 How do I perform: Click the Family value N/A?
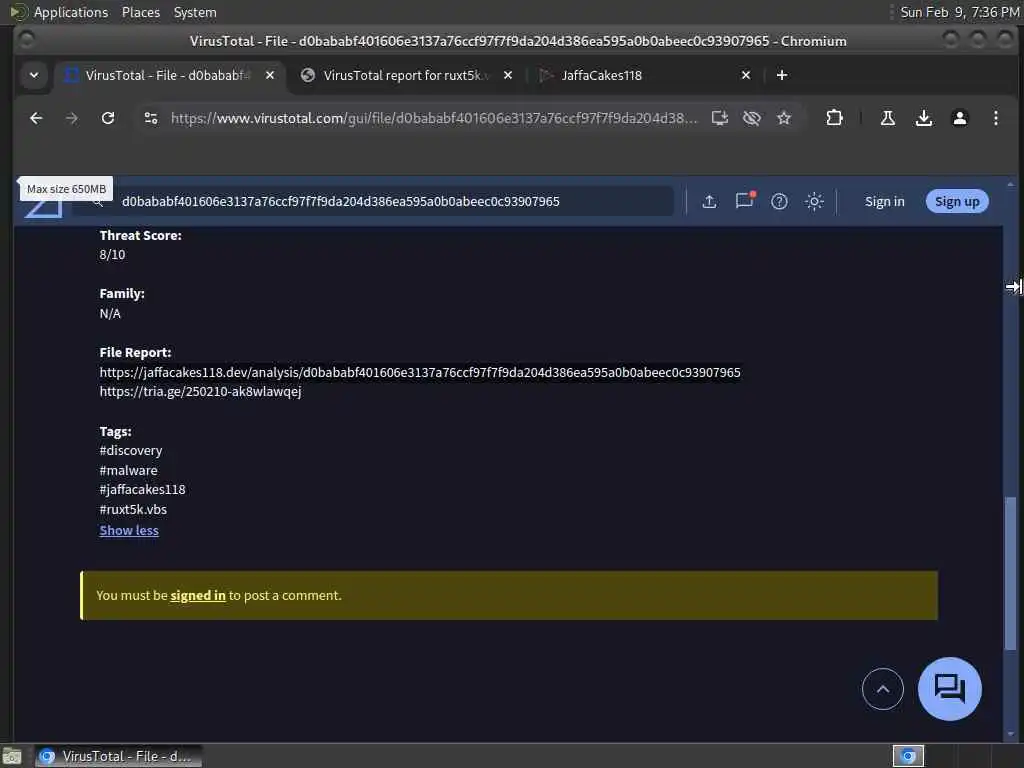click(110, 313)
